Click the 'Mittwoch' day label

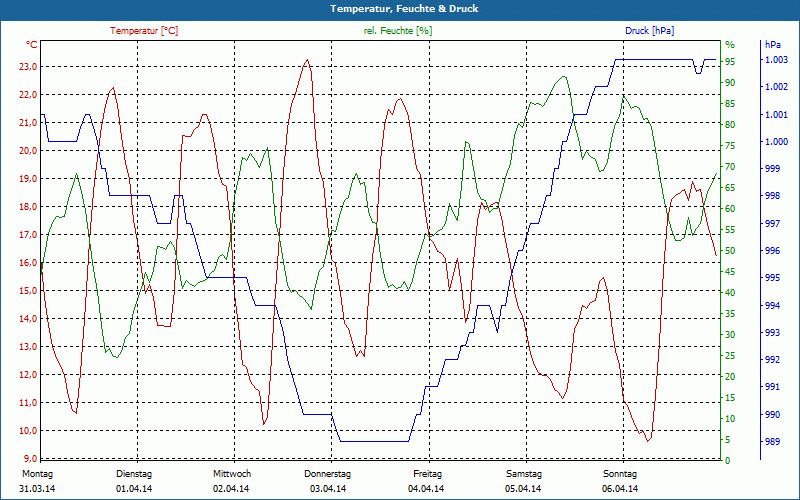(232, 474)
